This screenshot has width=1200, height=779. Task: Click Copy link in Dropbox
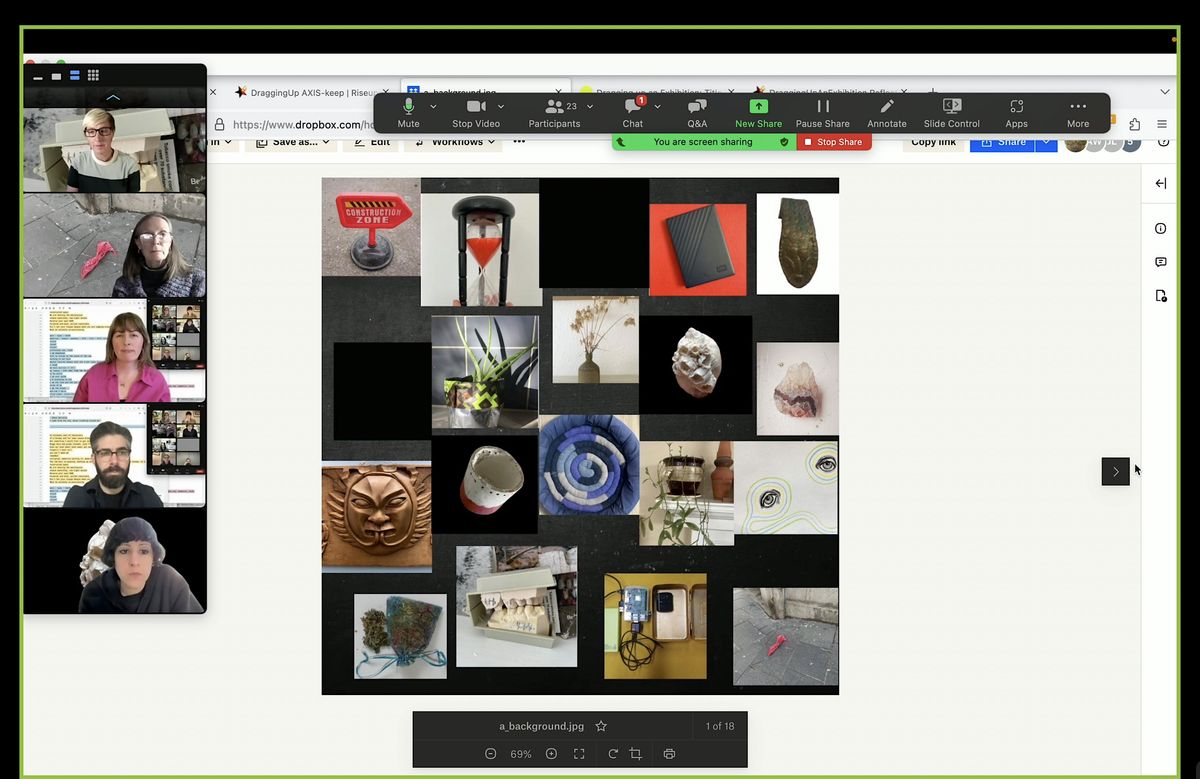coord(933,142)
